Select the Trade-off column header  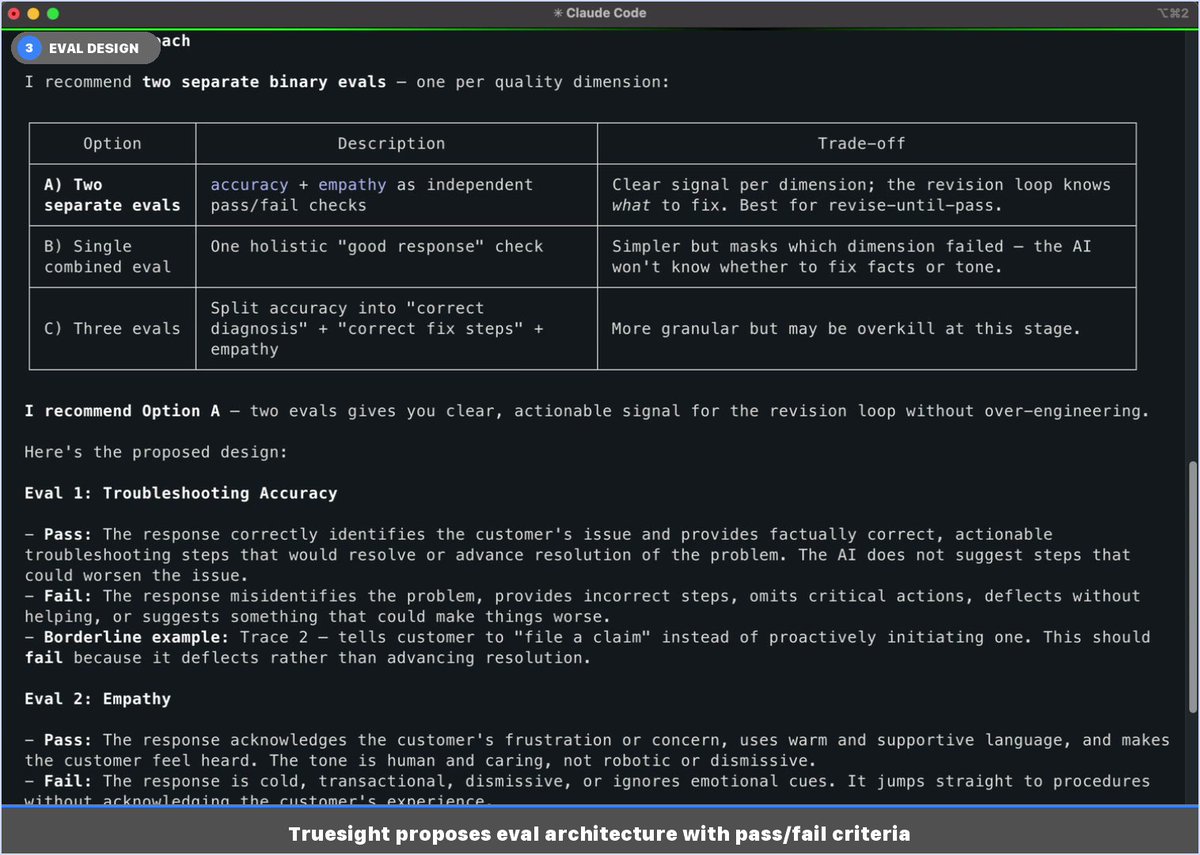tap(861, 144)
